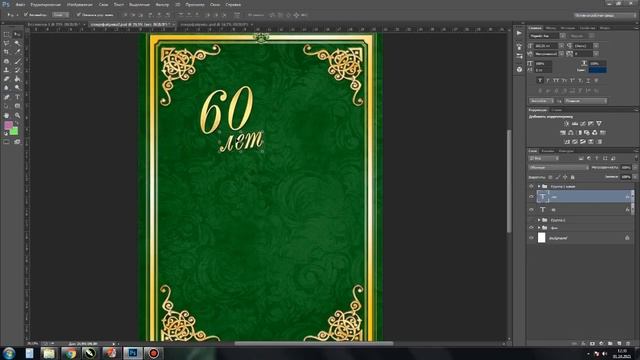This screenshot has width=640, height=360.
Task: Click the foreground pink color swatch
Action: pyautogui.click(x=8, y=125)
